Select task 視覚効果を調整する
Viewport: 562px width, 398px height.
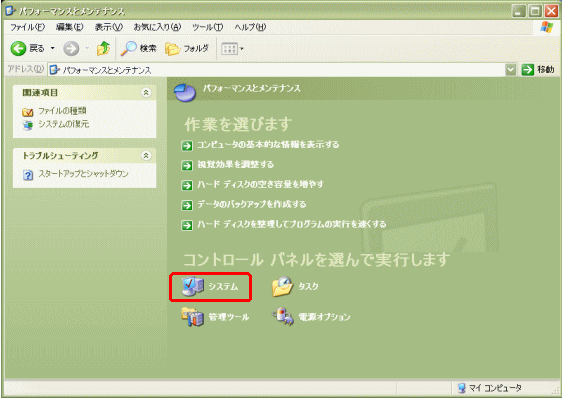[x=235, y=165]
